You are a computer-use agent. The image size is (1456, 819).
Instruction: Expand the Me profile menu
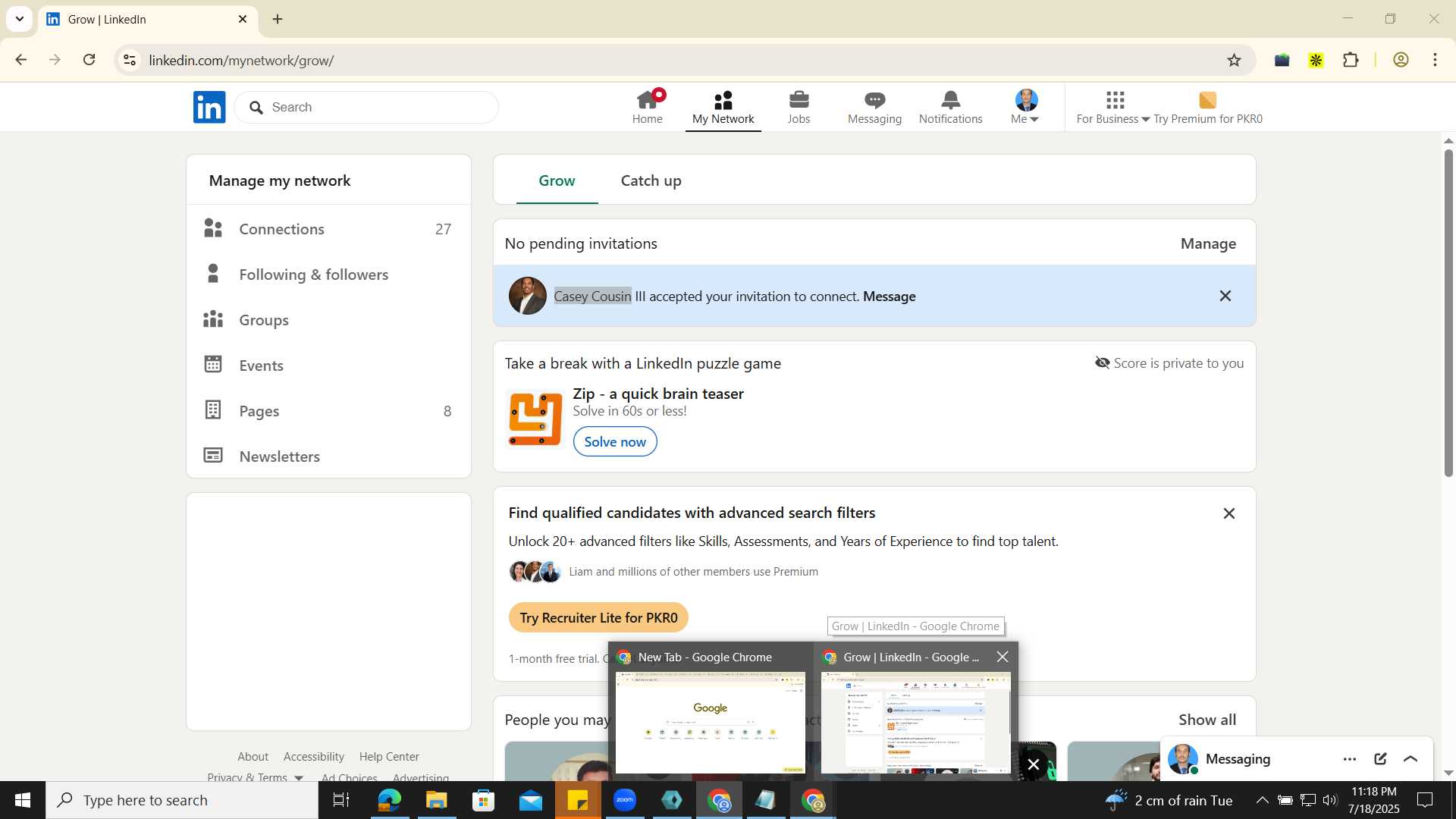(1025, 107)
